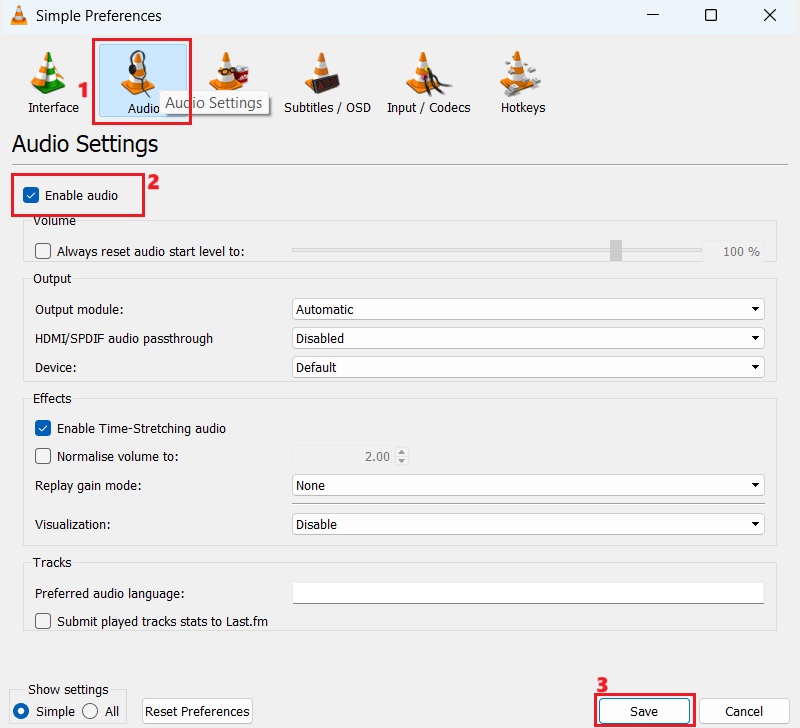
Task: Toggle the Enable audio checkbox
Action: point(31,195)
